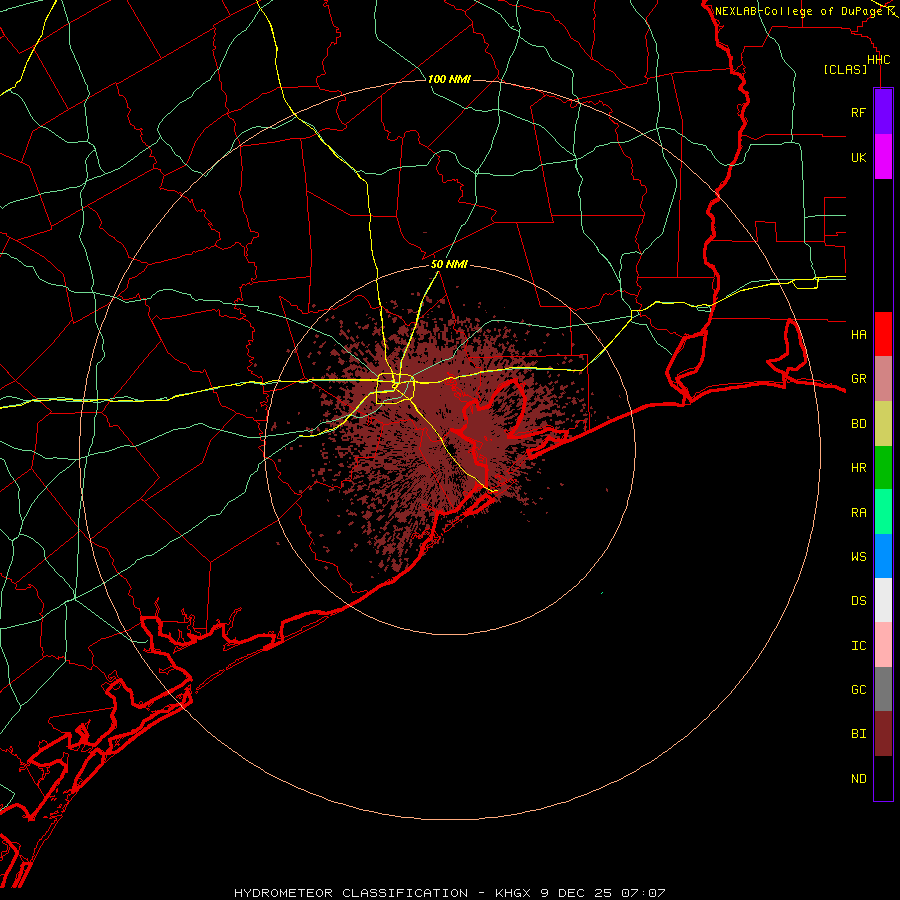Click the "GR" legend label
900x900 pixels.
tap(858, 379)
